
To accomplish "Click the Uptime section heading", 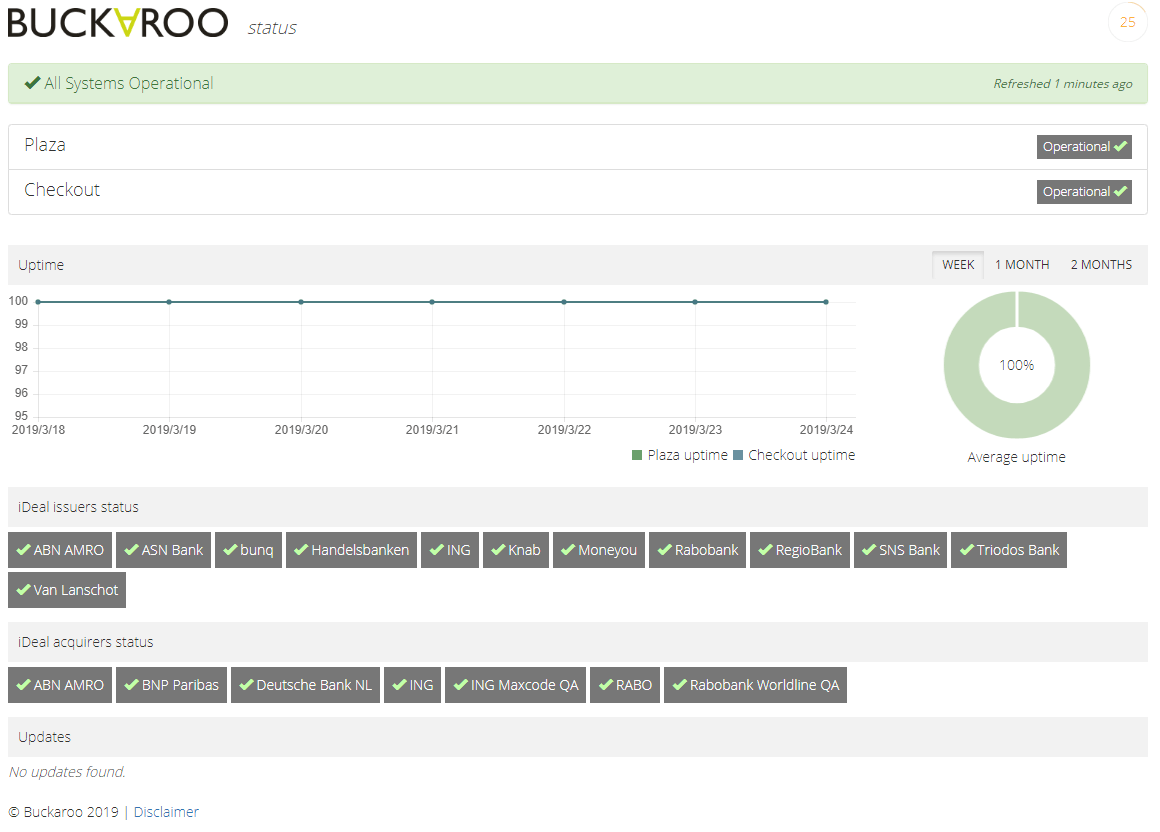I will [x=41, y=265].
